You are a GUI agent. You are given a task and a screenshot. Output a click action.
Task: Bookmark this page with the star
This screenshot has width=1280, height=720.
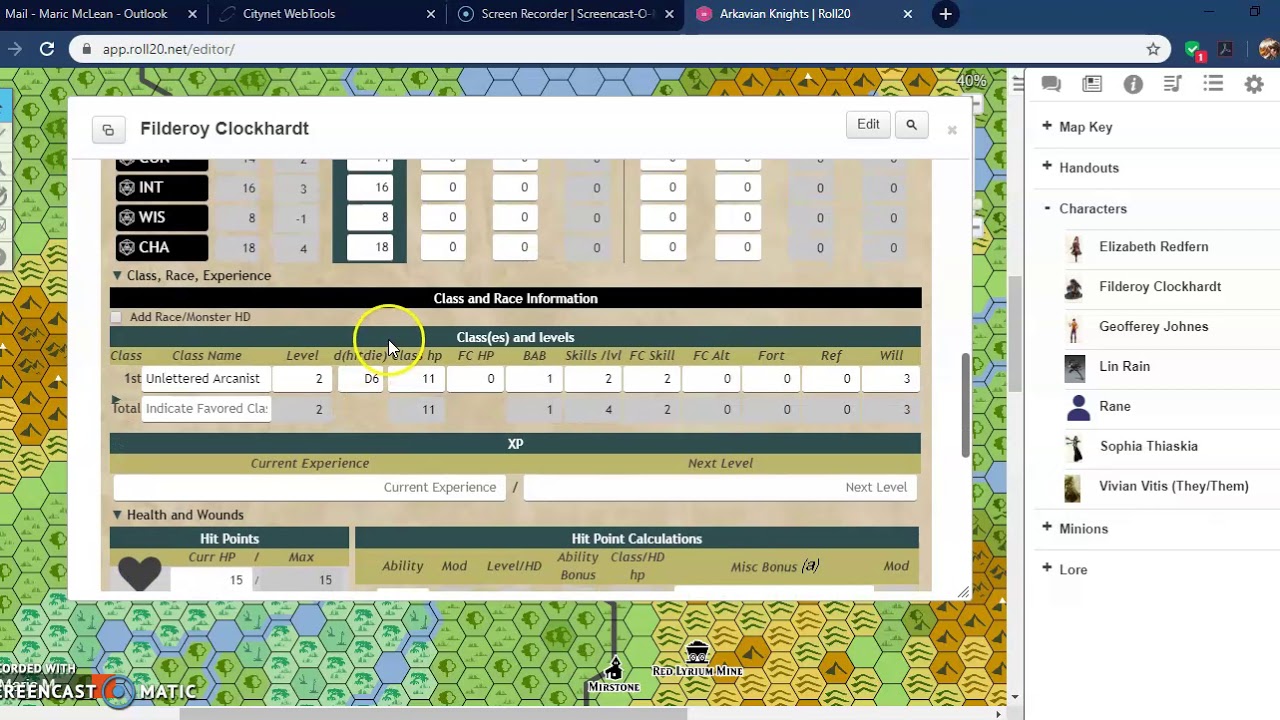click(x=1153, y=48)
